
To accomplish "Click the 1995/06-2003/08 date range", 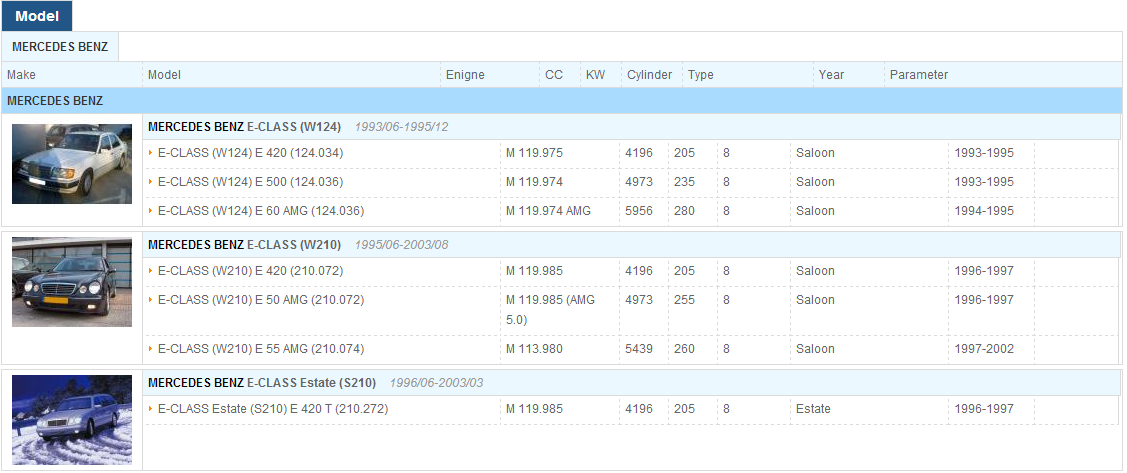I will point(401,244).
